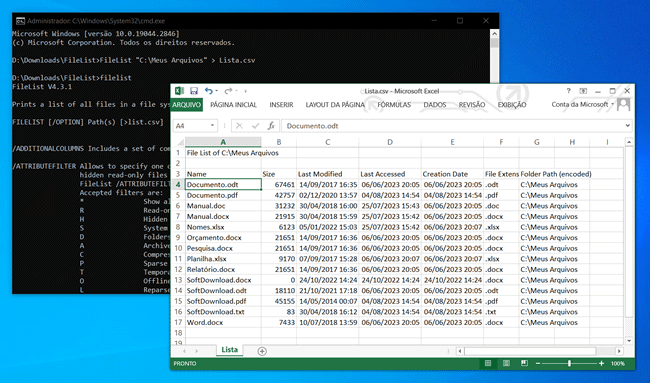Click size cell '45155'
Viewport: 650px width, 383px height.
click(279, 301)
